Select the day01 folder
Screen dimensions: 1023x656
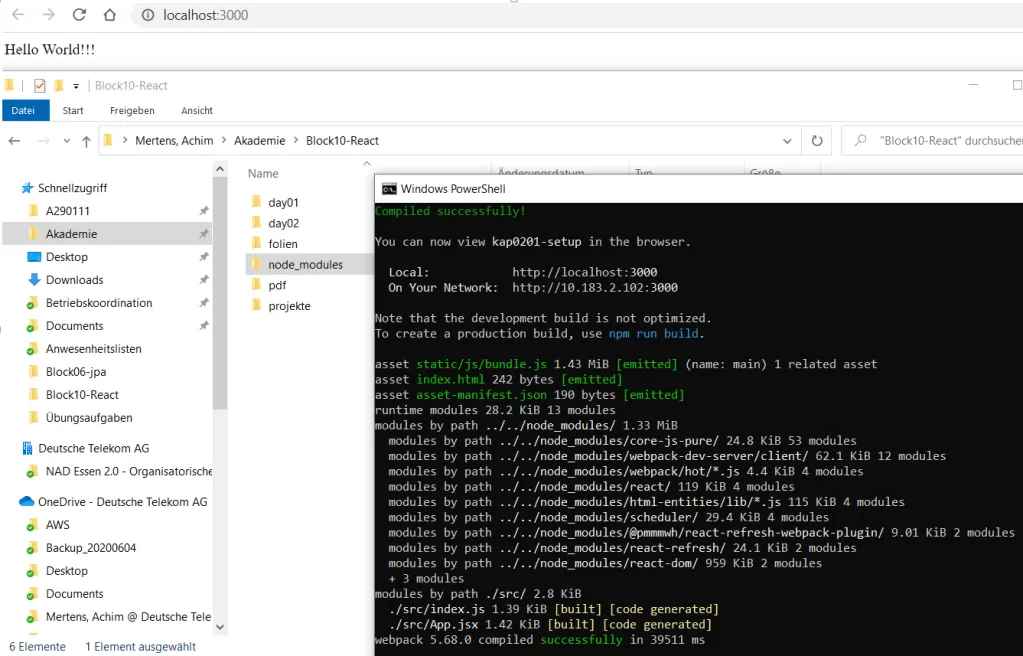point(283,202)
